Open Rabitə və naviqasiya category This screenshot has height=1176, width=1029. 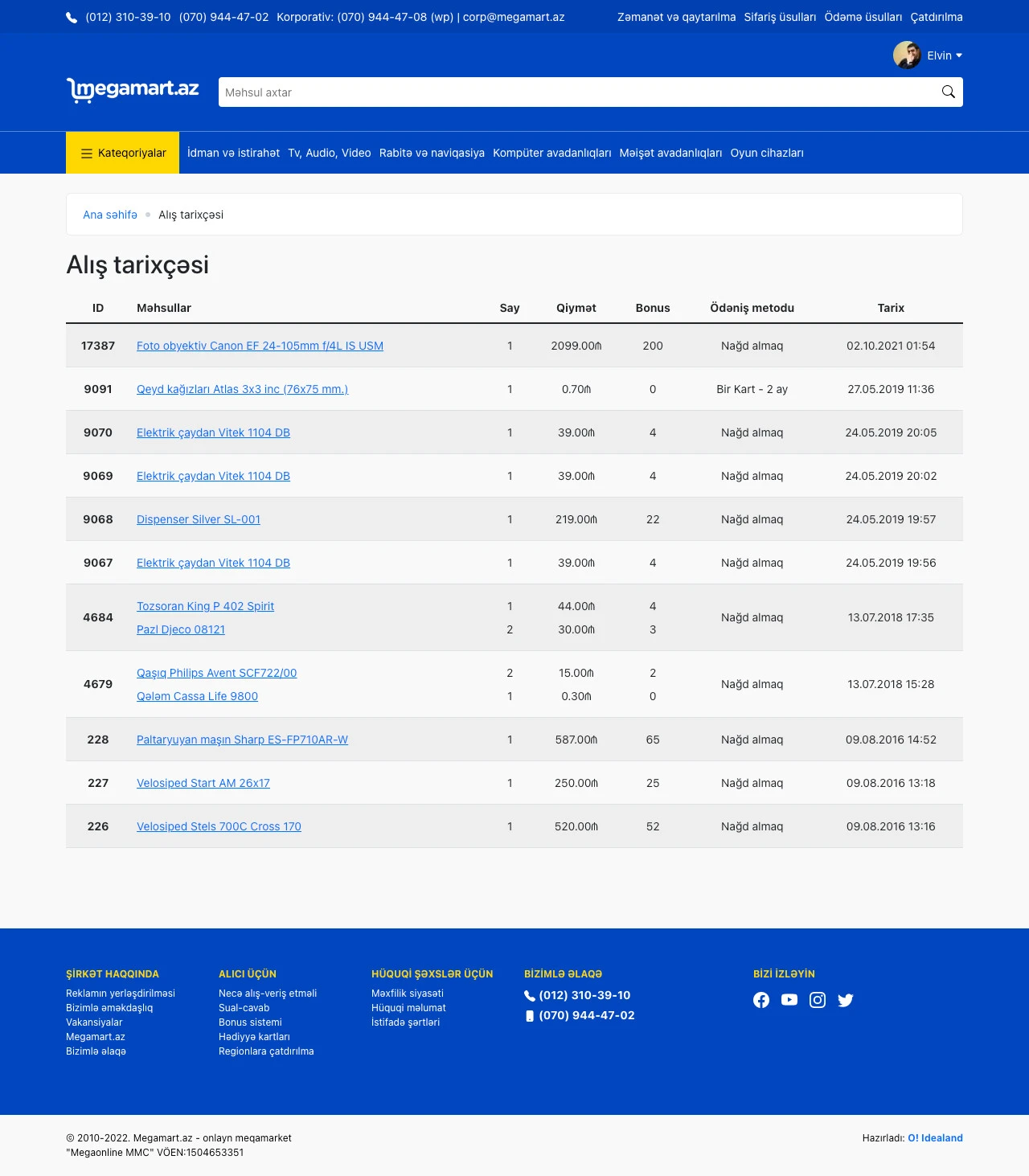432,153
